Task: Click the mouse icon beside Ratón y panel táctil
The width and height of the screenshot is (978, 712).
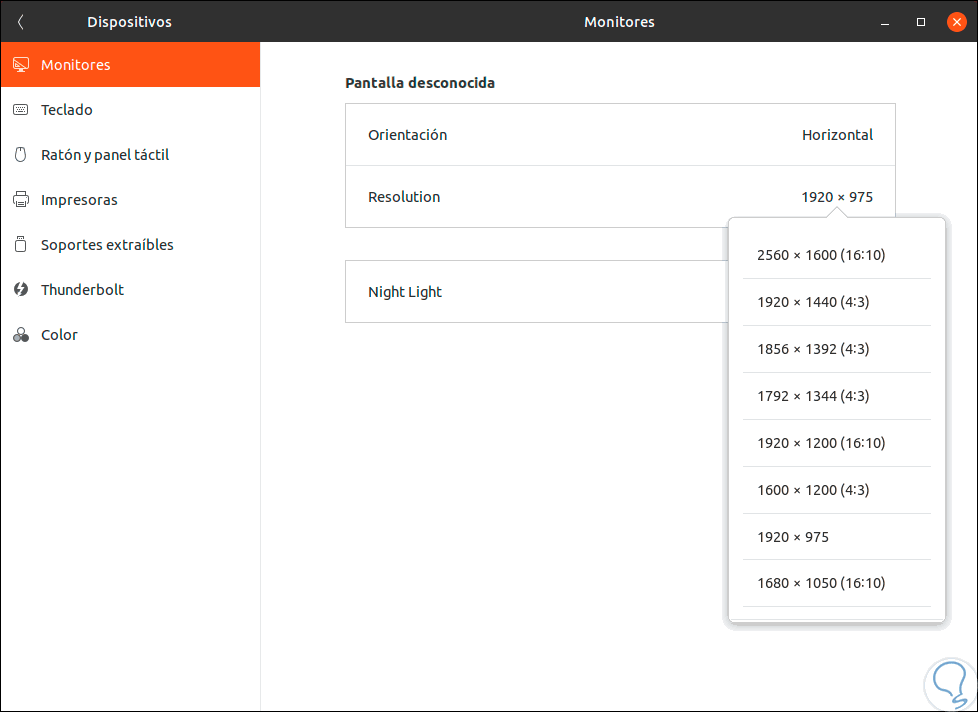Action: 20,155
